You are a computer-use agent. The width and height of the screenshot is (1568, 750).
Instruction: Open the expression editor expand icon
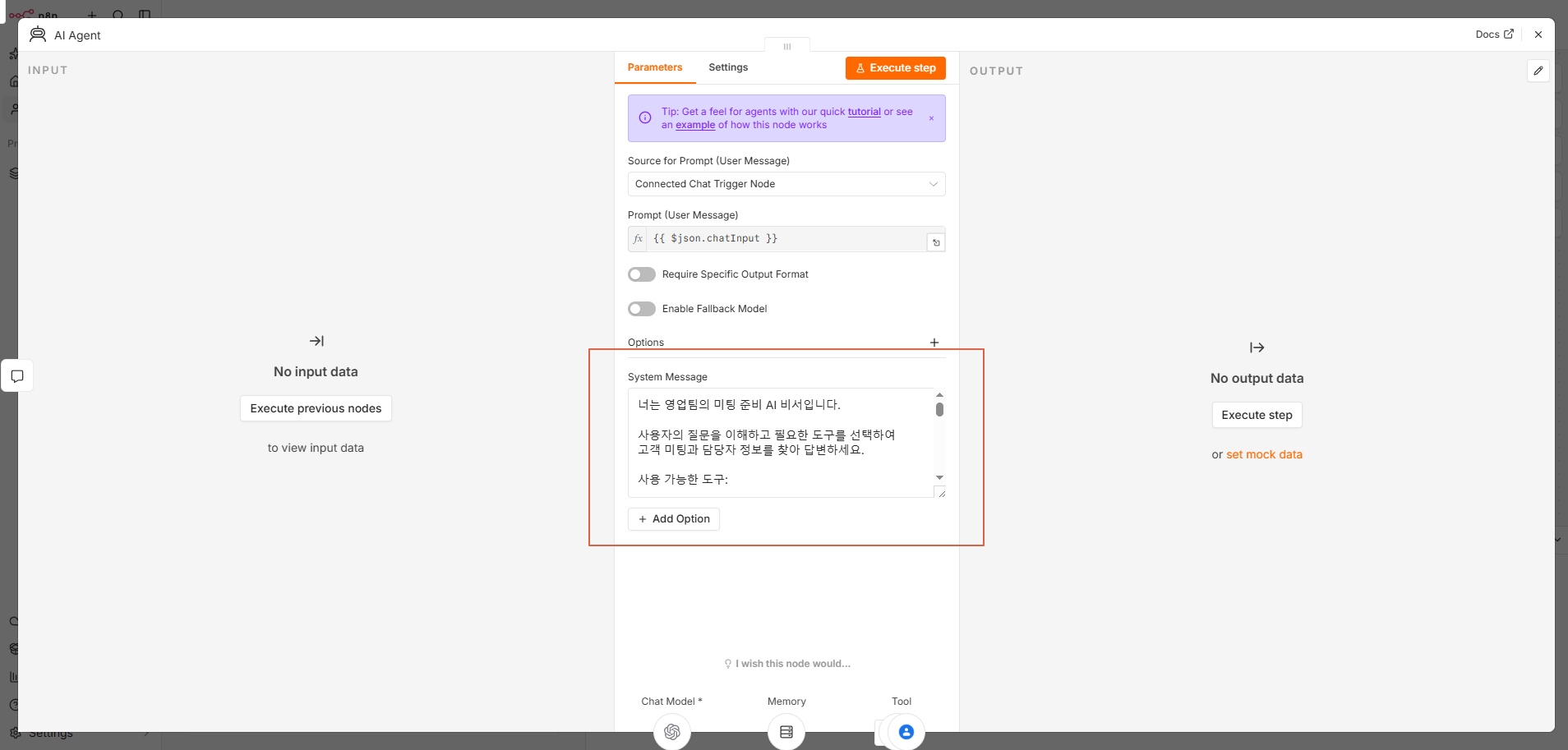coord(936,242)
